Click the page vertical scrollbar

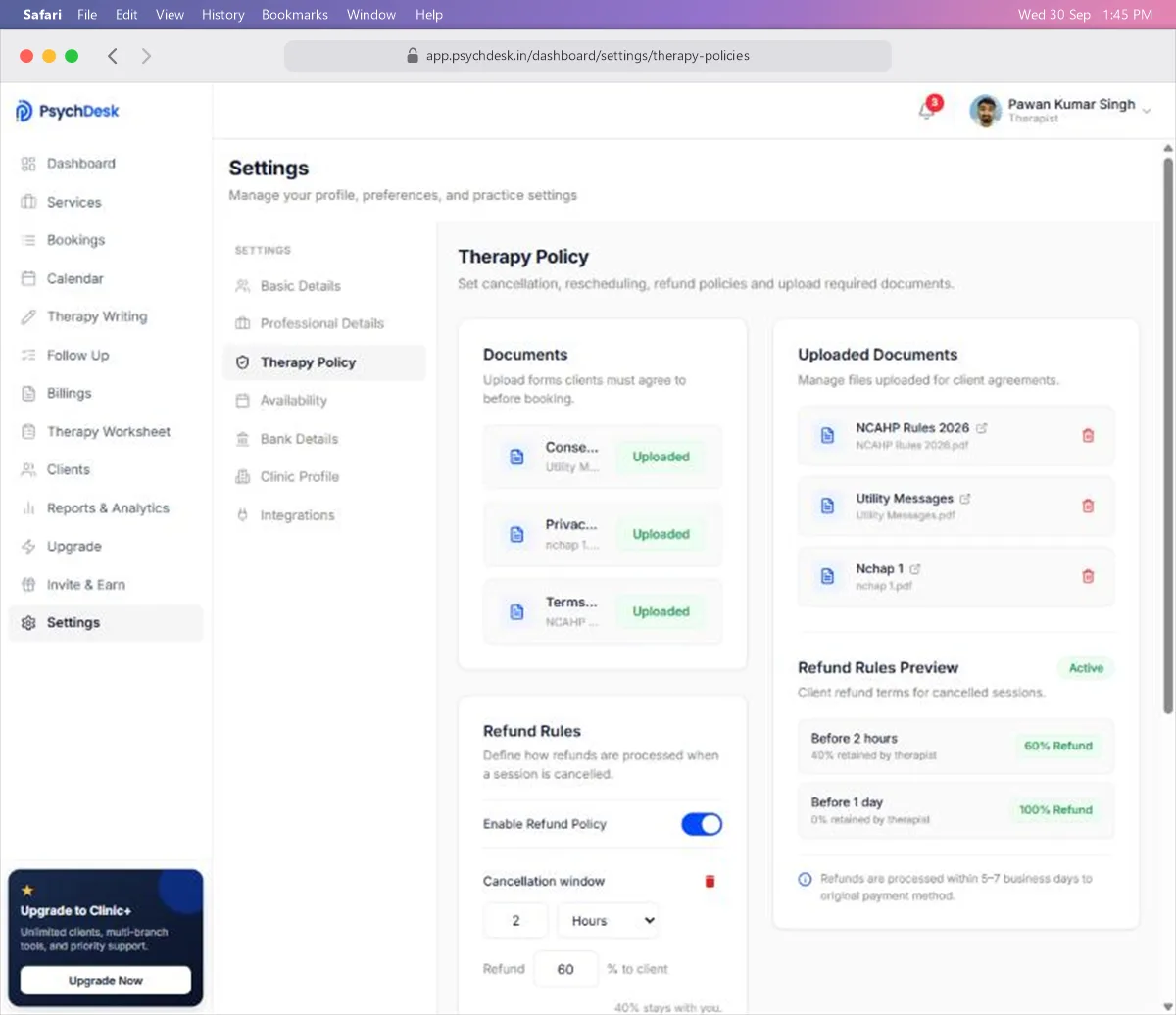click(1167, 436)
